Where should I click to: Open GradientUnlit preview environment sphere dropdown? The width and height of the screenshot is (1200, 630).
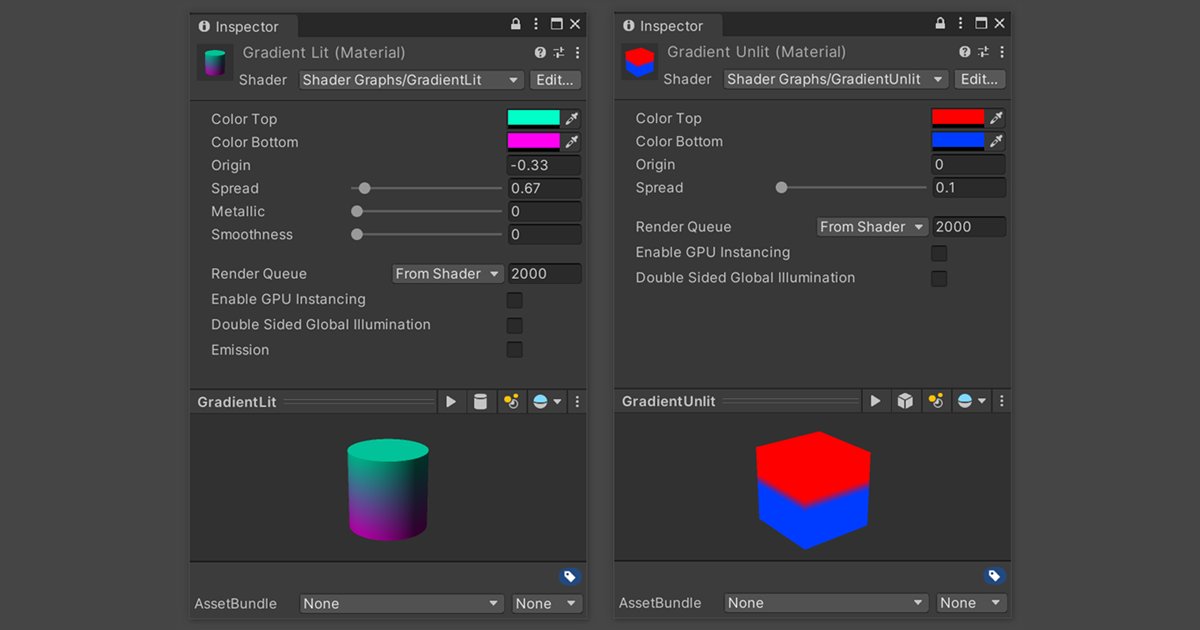point(971,400)
